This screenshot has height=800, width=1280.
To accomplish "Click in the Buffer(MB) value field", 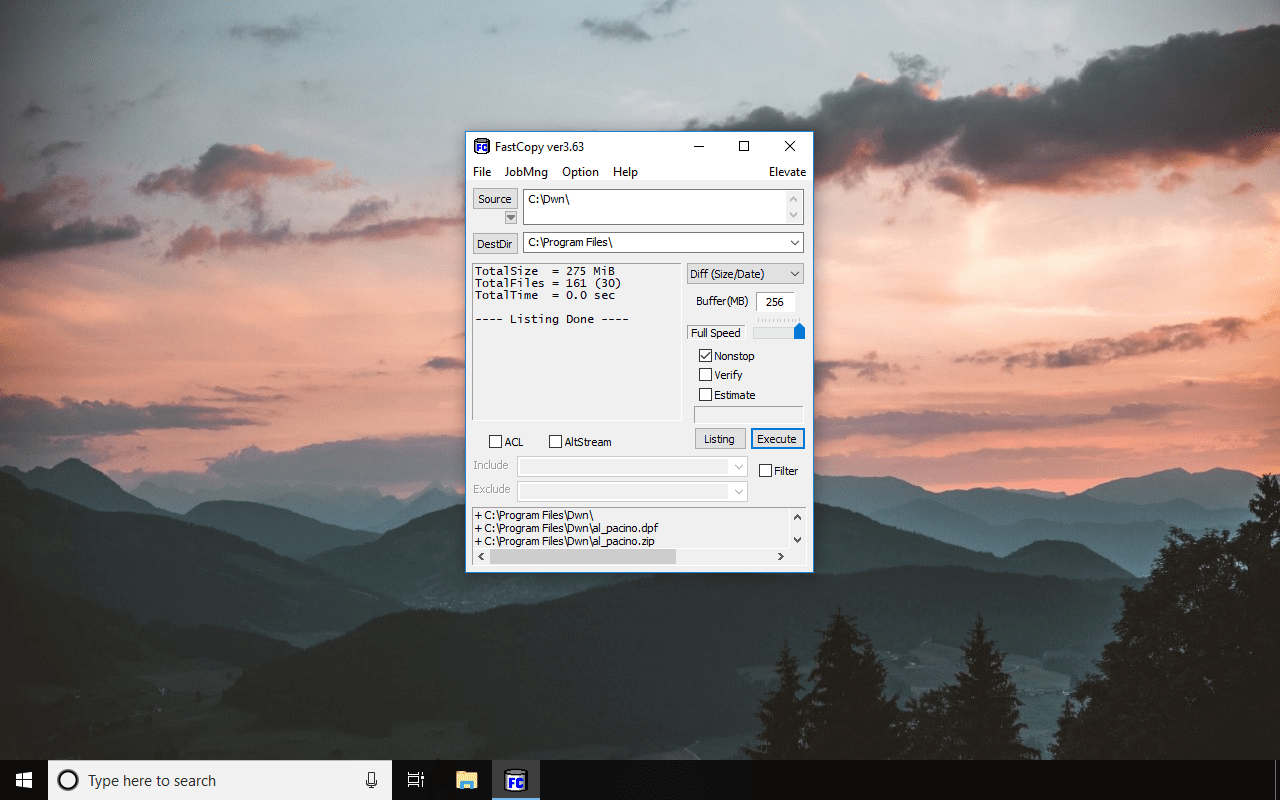I will pos(775,302).
